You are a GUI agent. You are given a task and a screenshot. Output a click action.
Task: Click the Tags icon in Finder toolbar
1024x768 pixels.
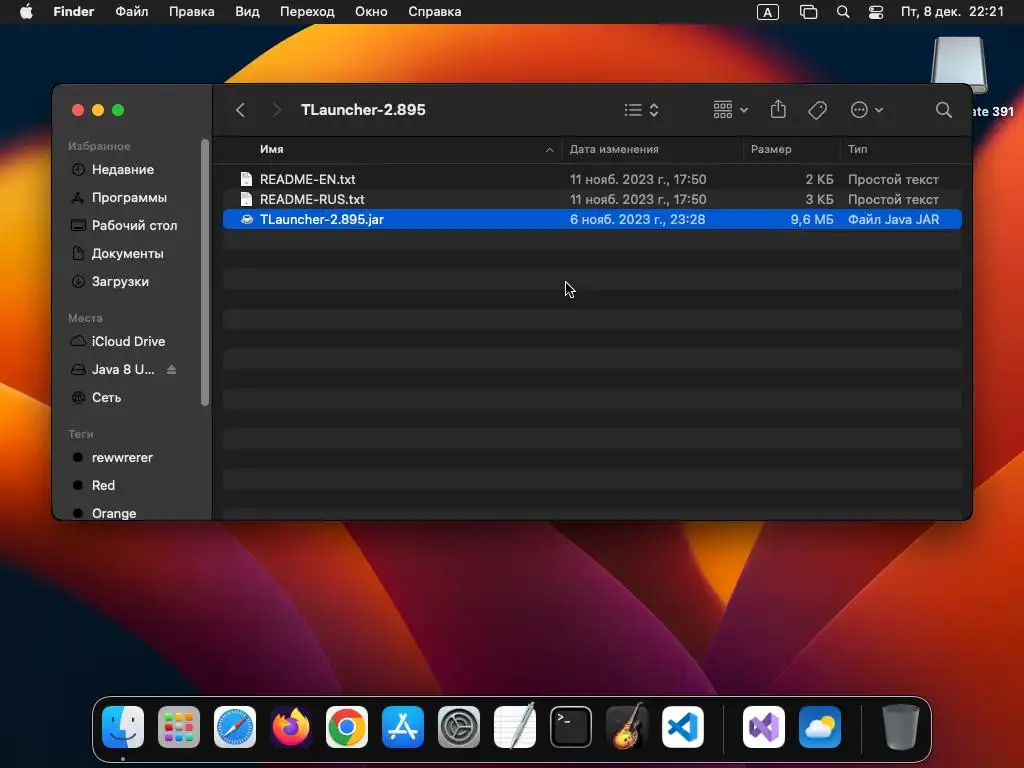[x=817, y=110]
